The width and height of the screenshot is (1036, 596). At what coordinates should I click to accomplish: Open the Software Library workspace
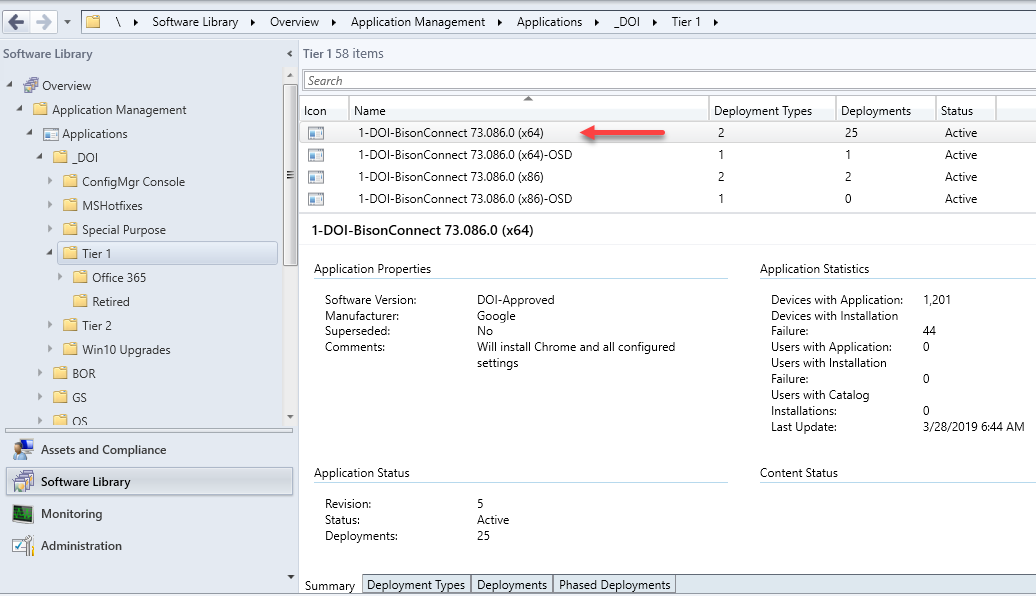(149, 481)
